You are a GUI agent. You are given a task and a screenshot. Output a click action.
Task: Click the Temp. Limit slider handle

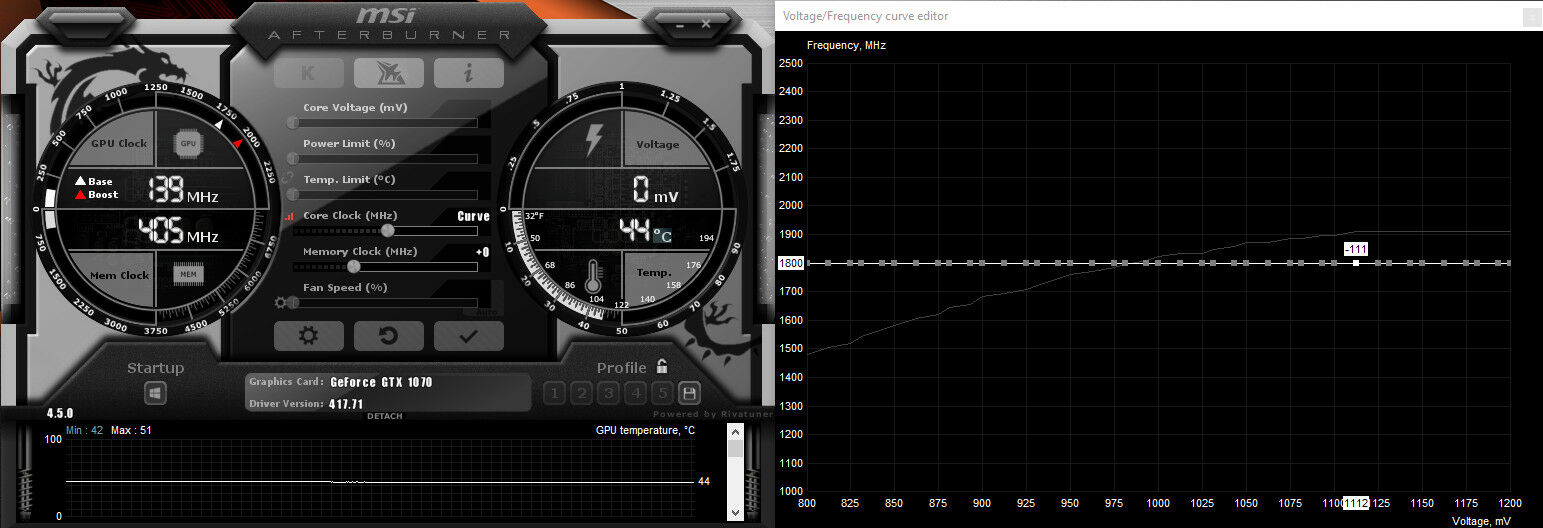[x=293, y=194]
